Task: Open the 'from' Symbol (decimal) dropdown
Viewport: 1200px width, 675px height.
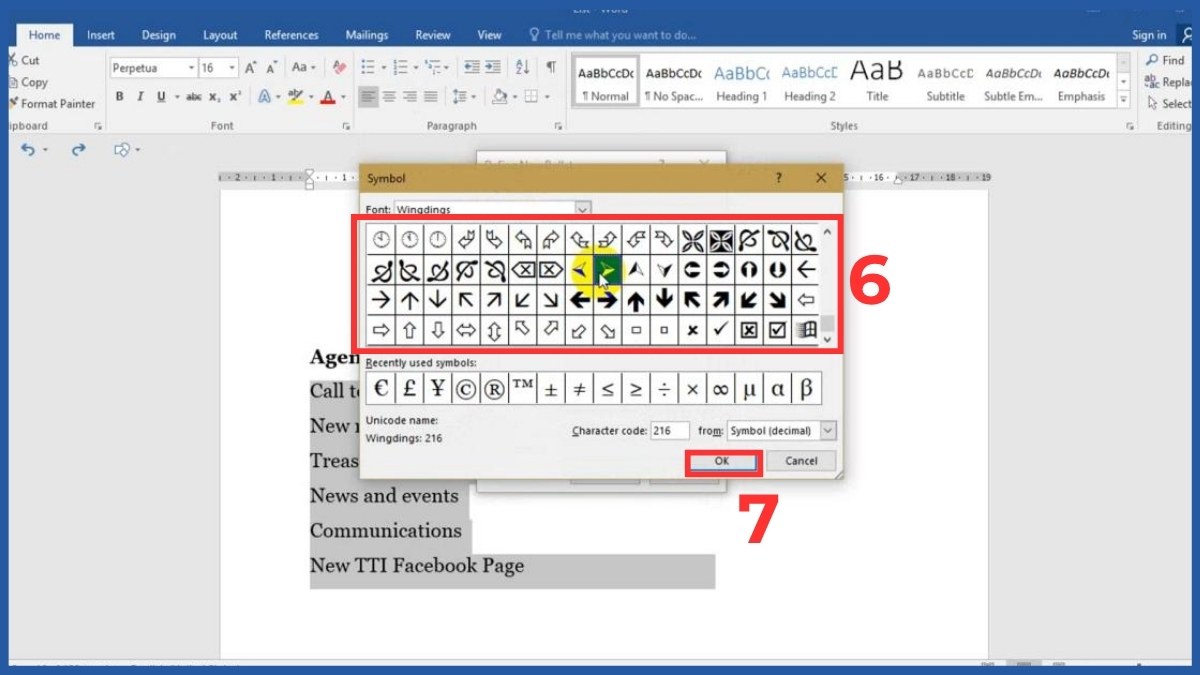Action: (827, 430)
